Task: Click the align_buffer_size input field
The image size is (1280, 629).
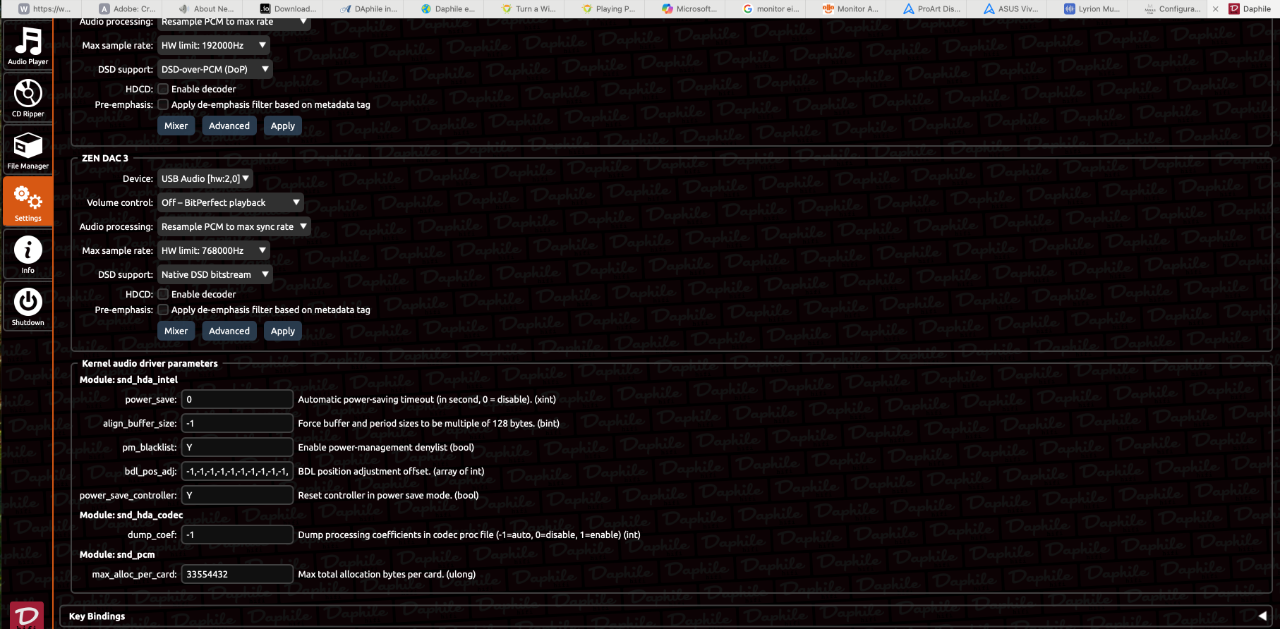Action: point(237,423)
